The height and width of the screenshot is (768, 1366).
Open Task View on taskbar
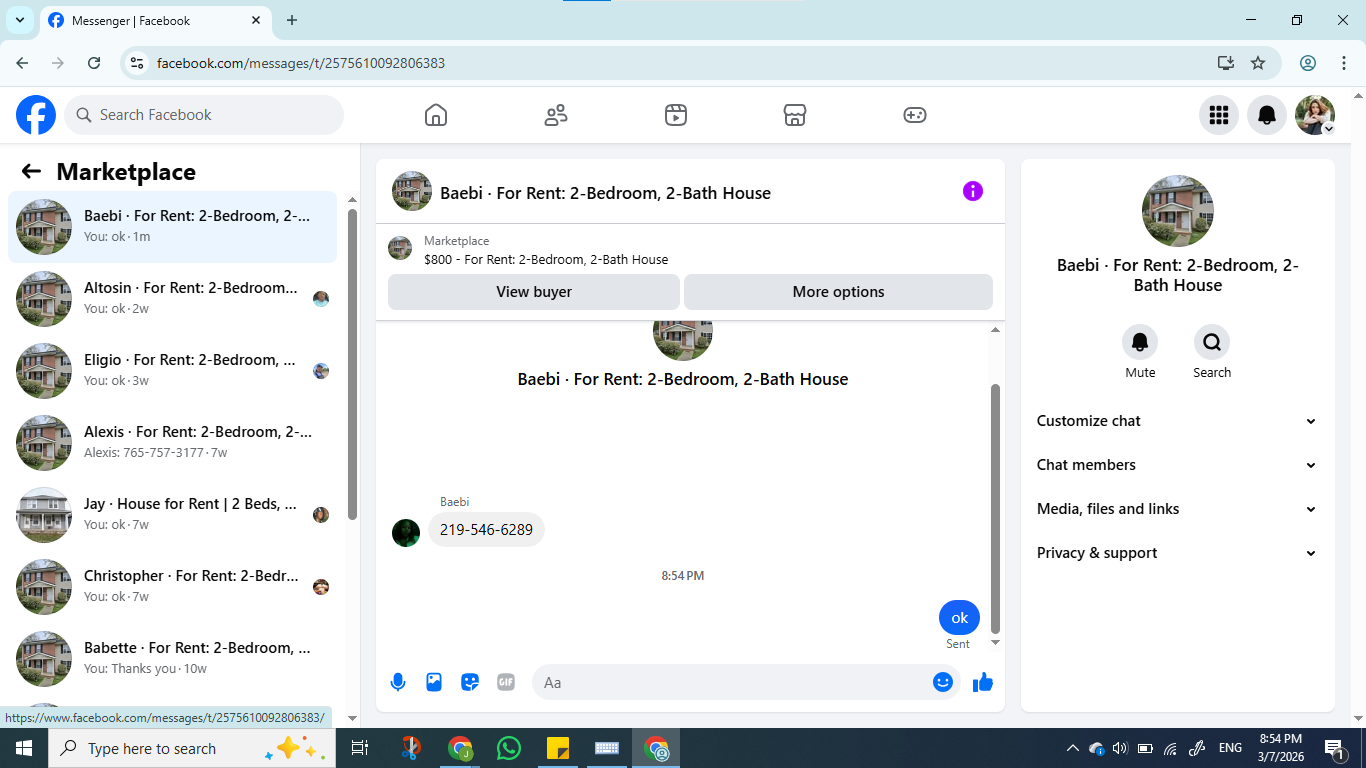(360, 748)
